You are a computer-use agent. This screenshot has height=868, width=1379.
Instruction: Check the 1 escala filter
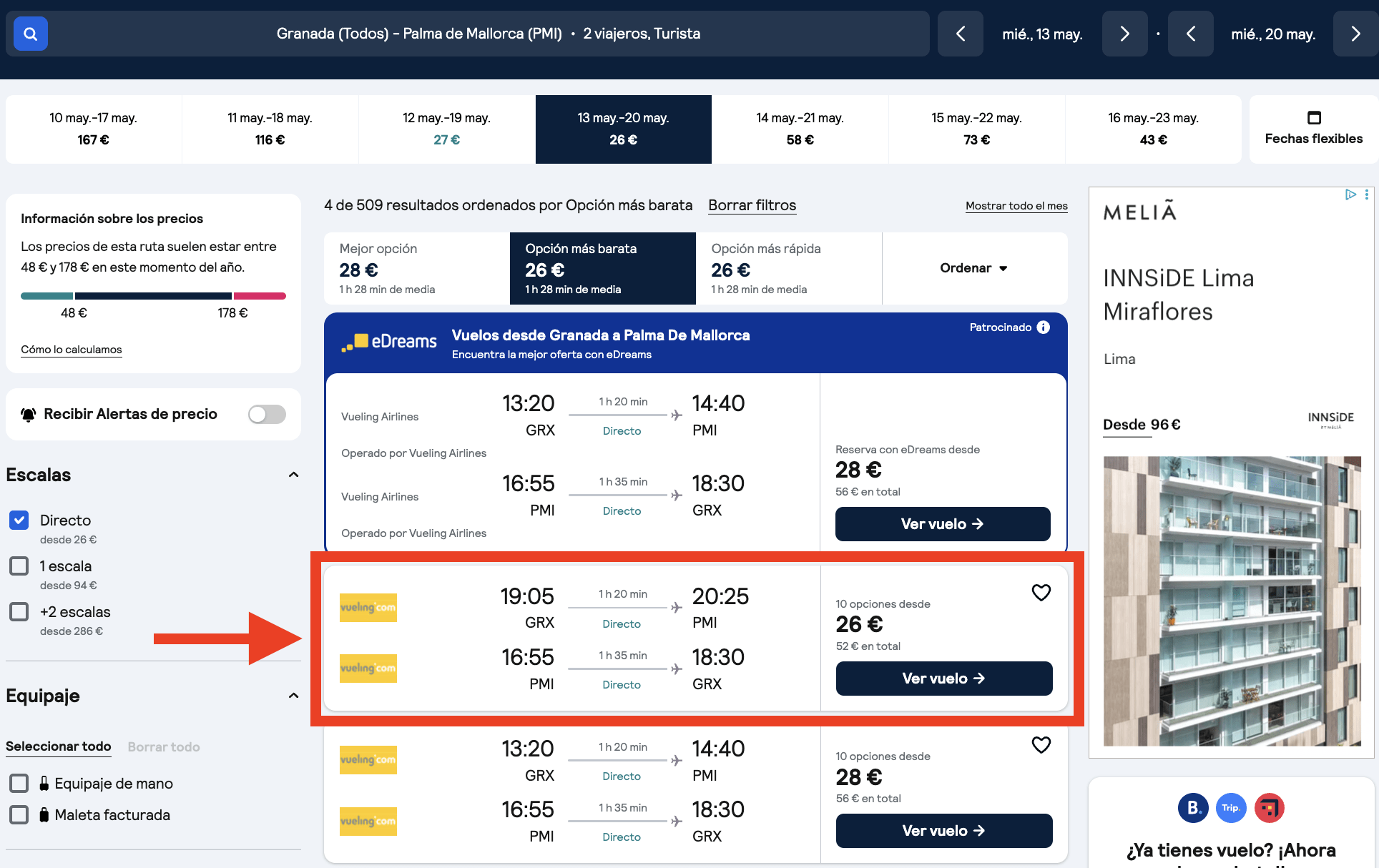(x=19, y=566)
